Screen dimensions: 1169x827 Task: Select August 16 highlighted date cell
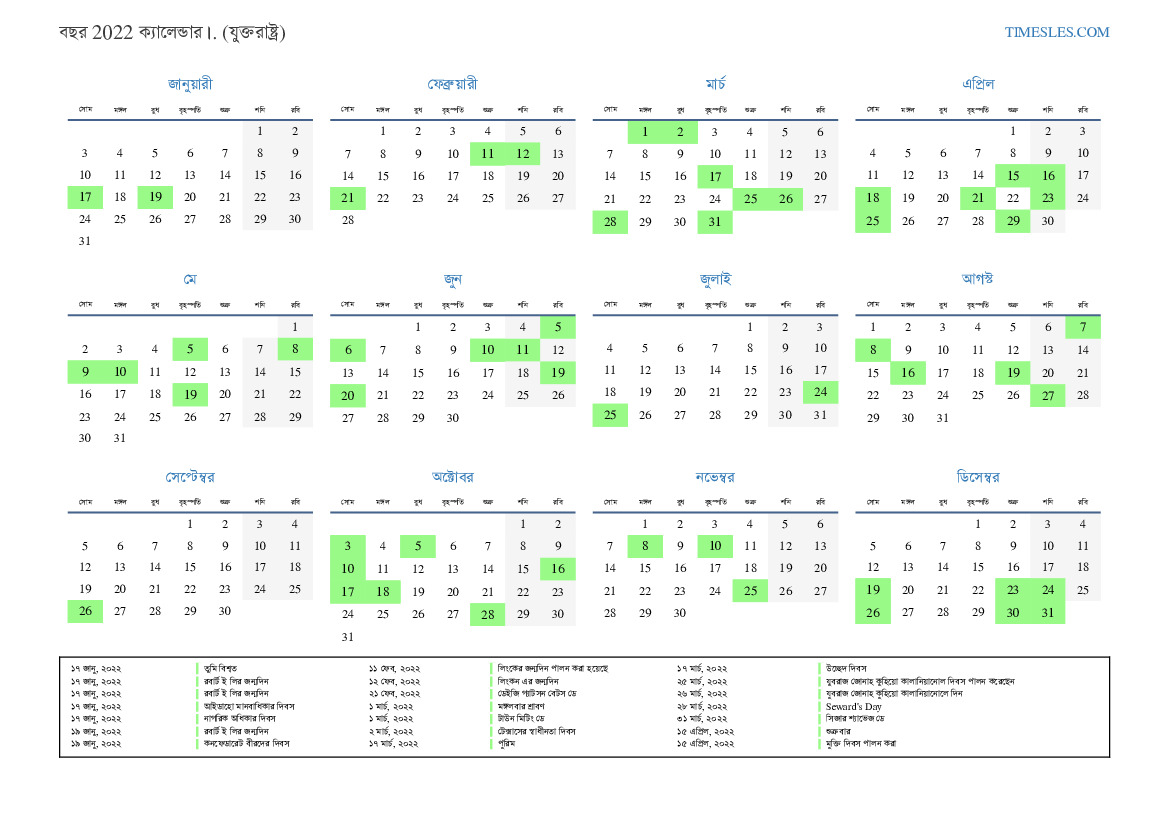[908, 373]
